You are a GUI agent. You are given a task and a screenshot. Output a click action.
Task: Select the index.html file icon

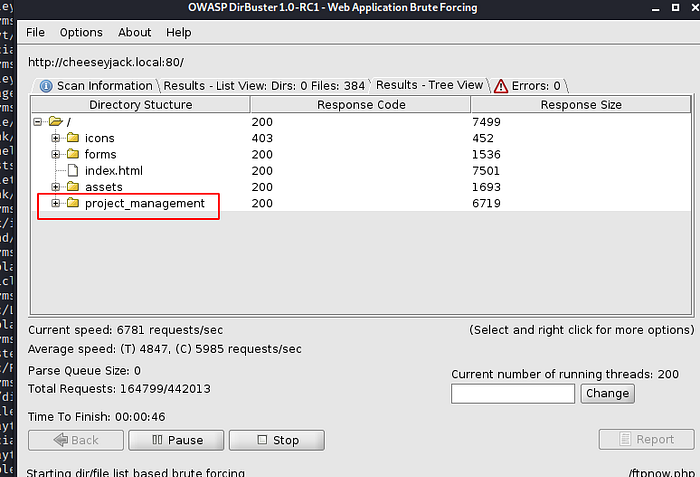pos(73,171)
